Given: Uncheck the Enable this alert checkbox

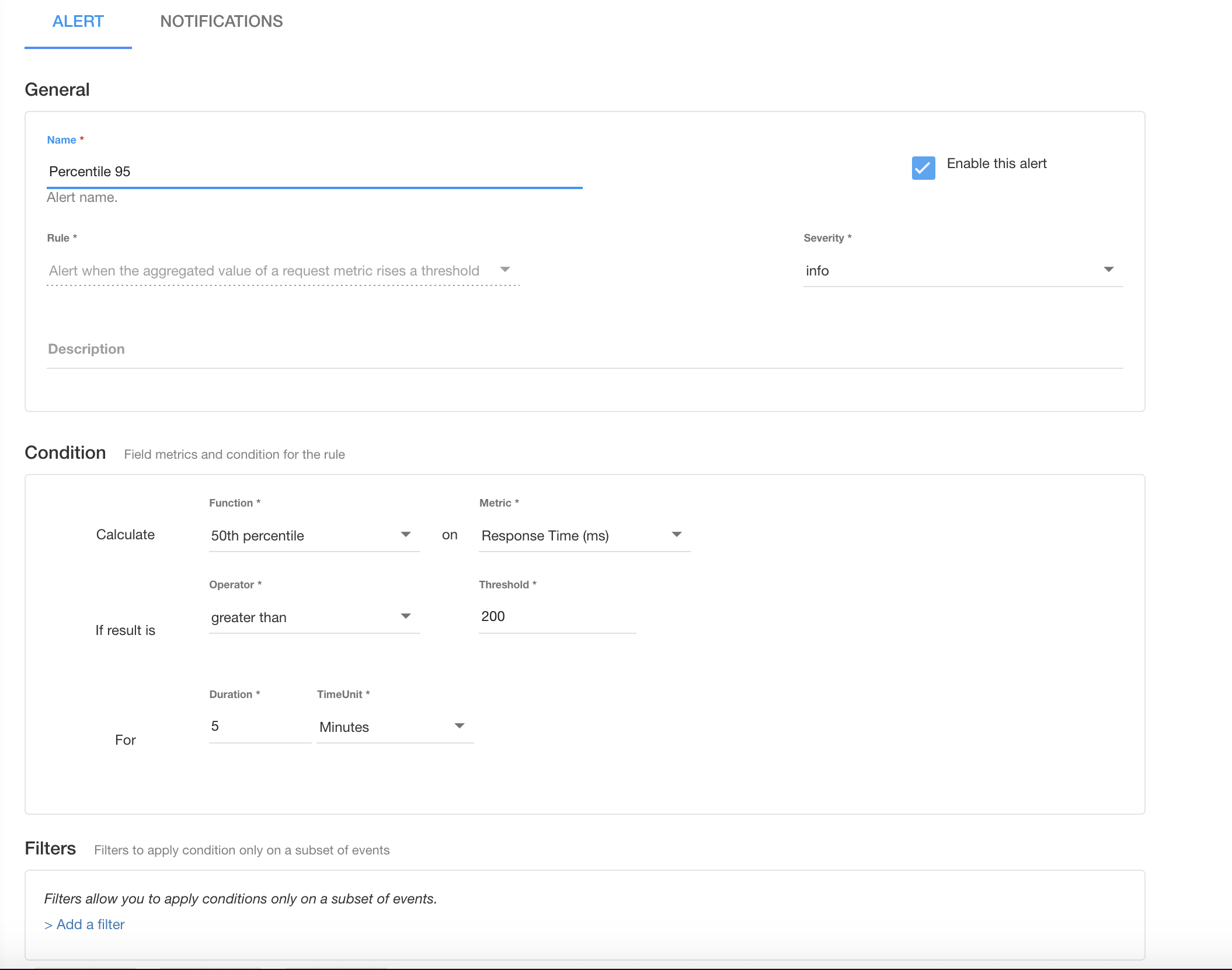Looking at the screenshot, I should [923, 168].
